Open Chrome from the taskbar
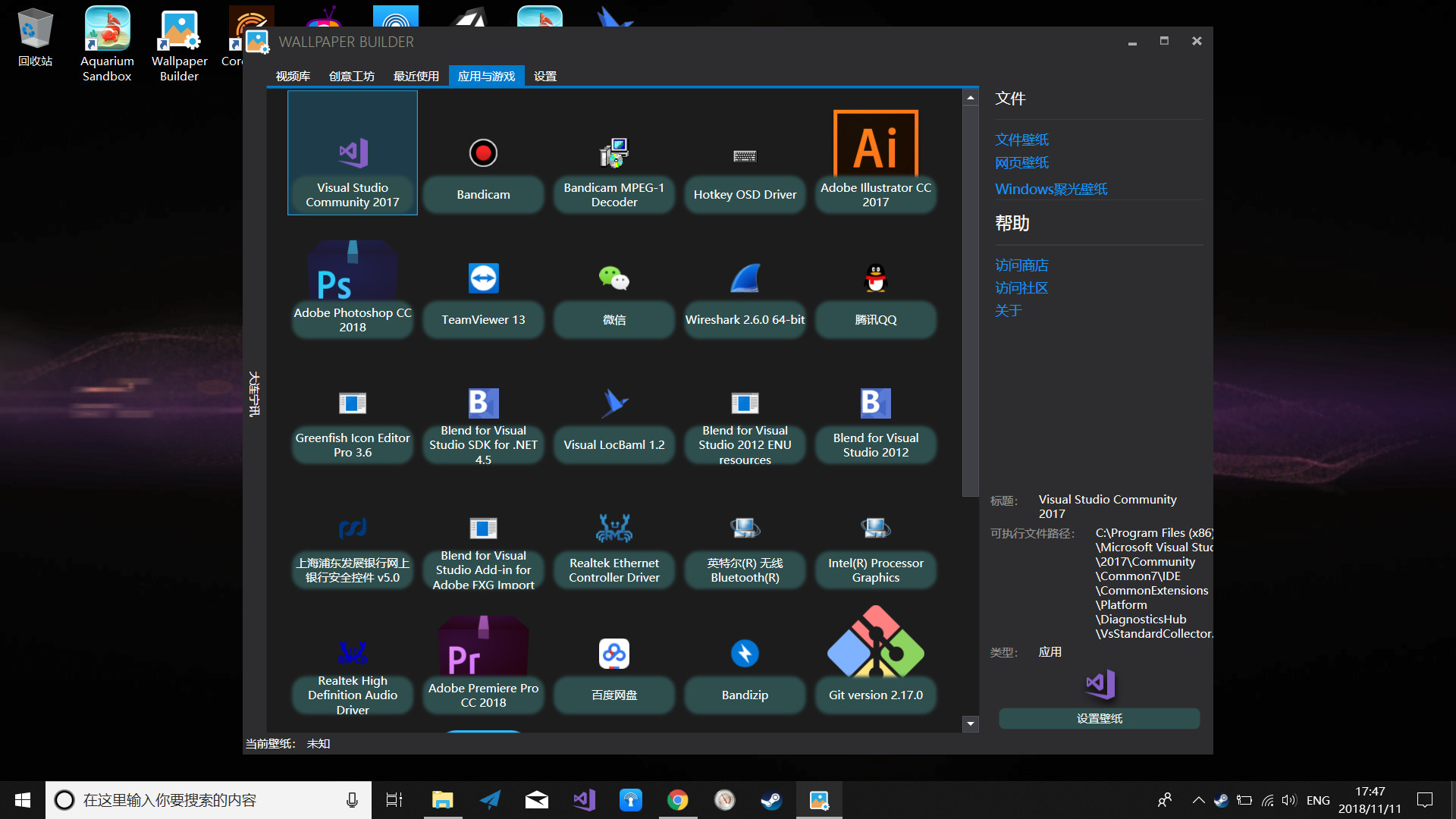This screenshot has height=819, width=1456. click(677, 799)
